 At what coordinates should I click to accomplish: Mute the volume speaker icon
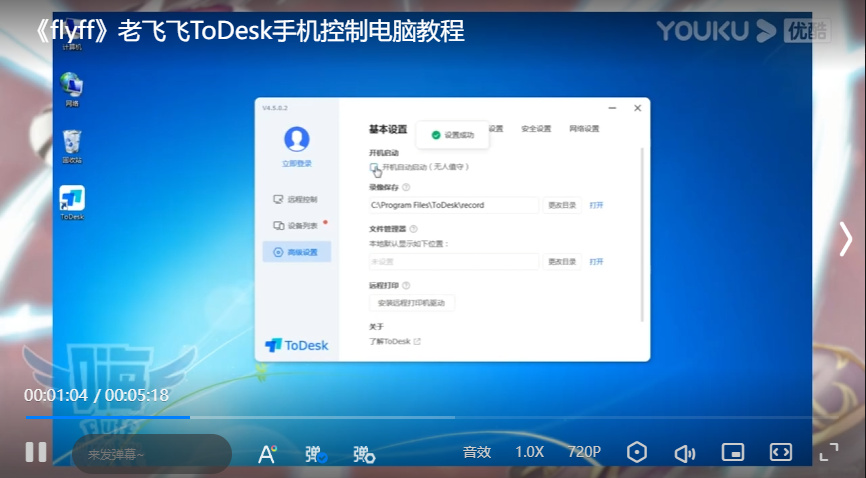click(685, 453)
